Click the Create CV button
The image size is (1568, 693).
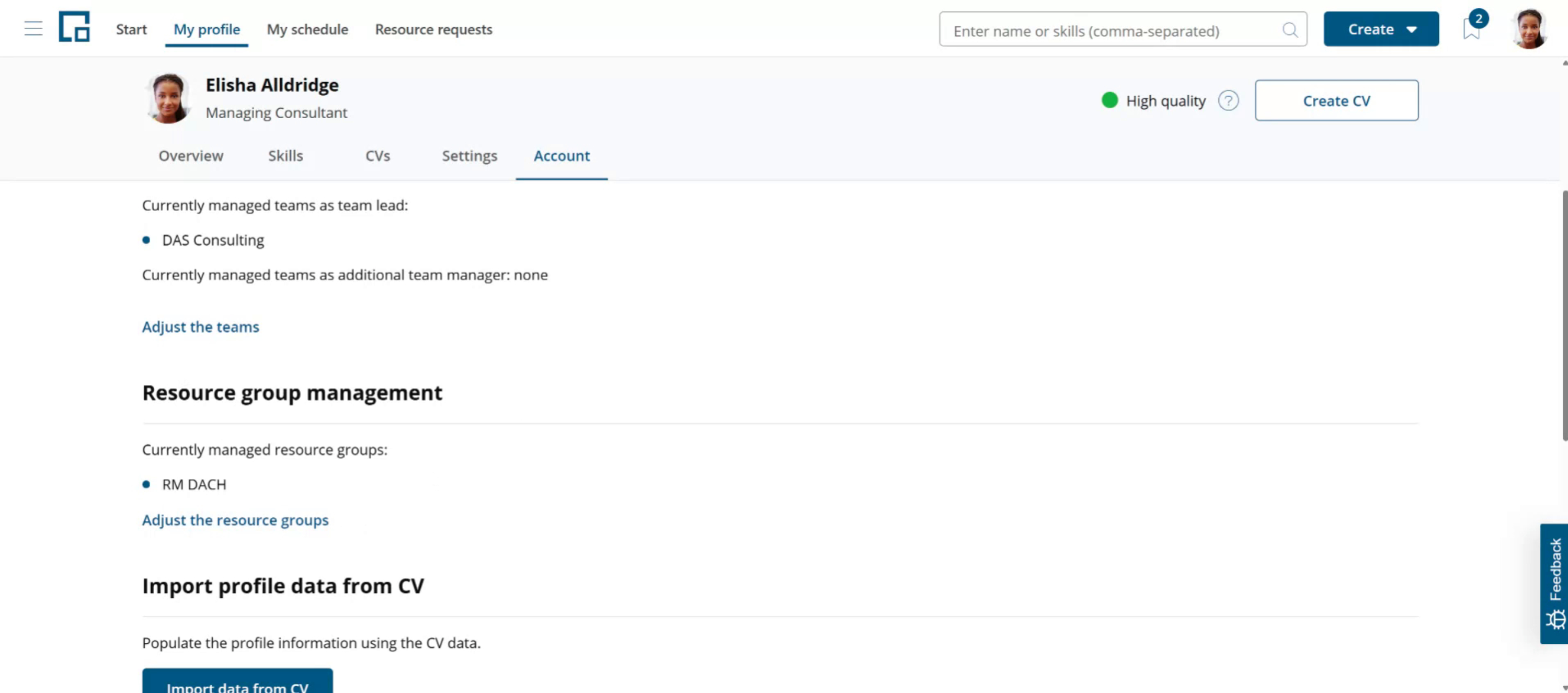click(1336, 100)
